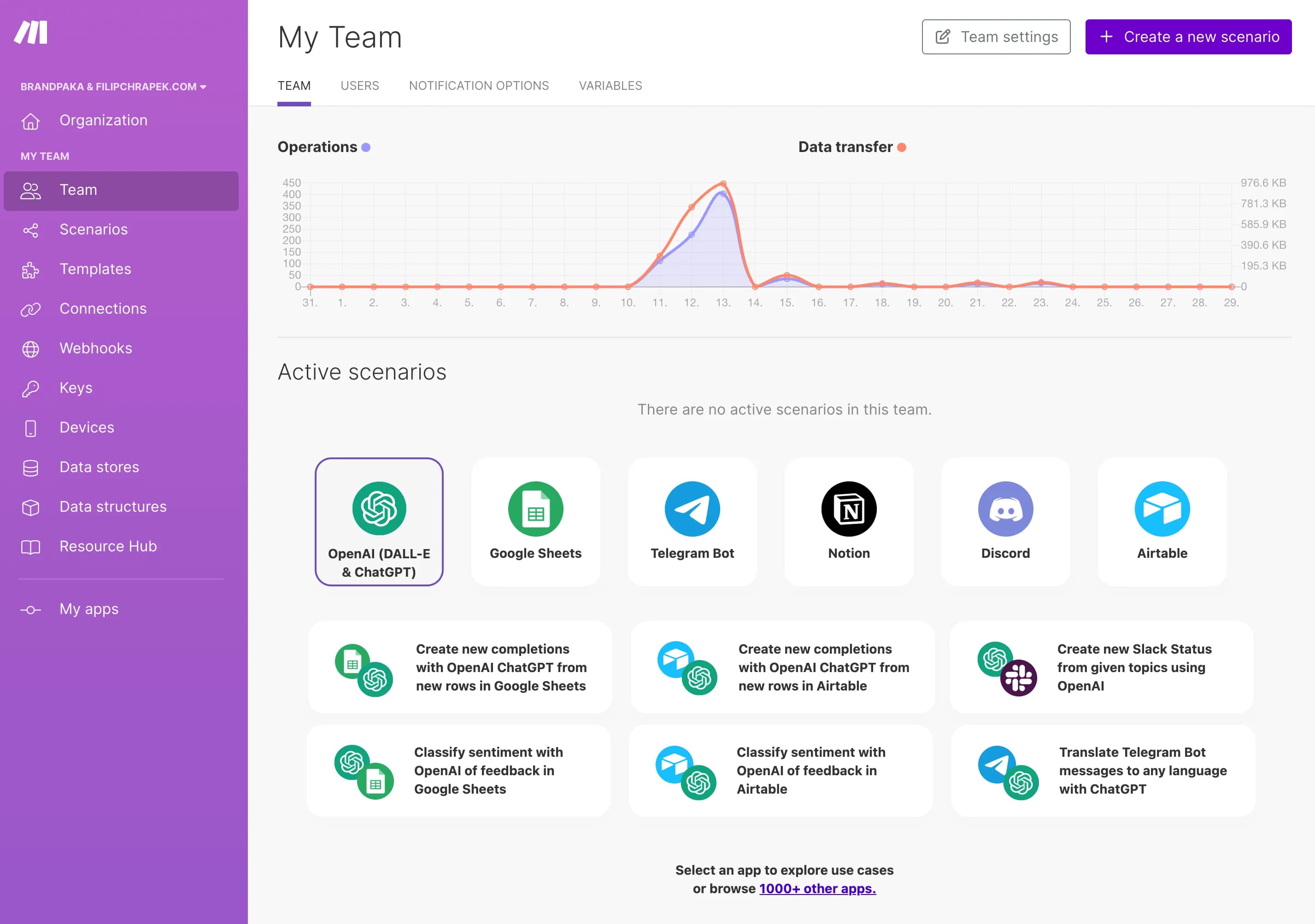Open the NOTIFICATION OPTIONS tab
The width and height of the screenshot is (1315, 924).
point(478,86)
